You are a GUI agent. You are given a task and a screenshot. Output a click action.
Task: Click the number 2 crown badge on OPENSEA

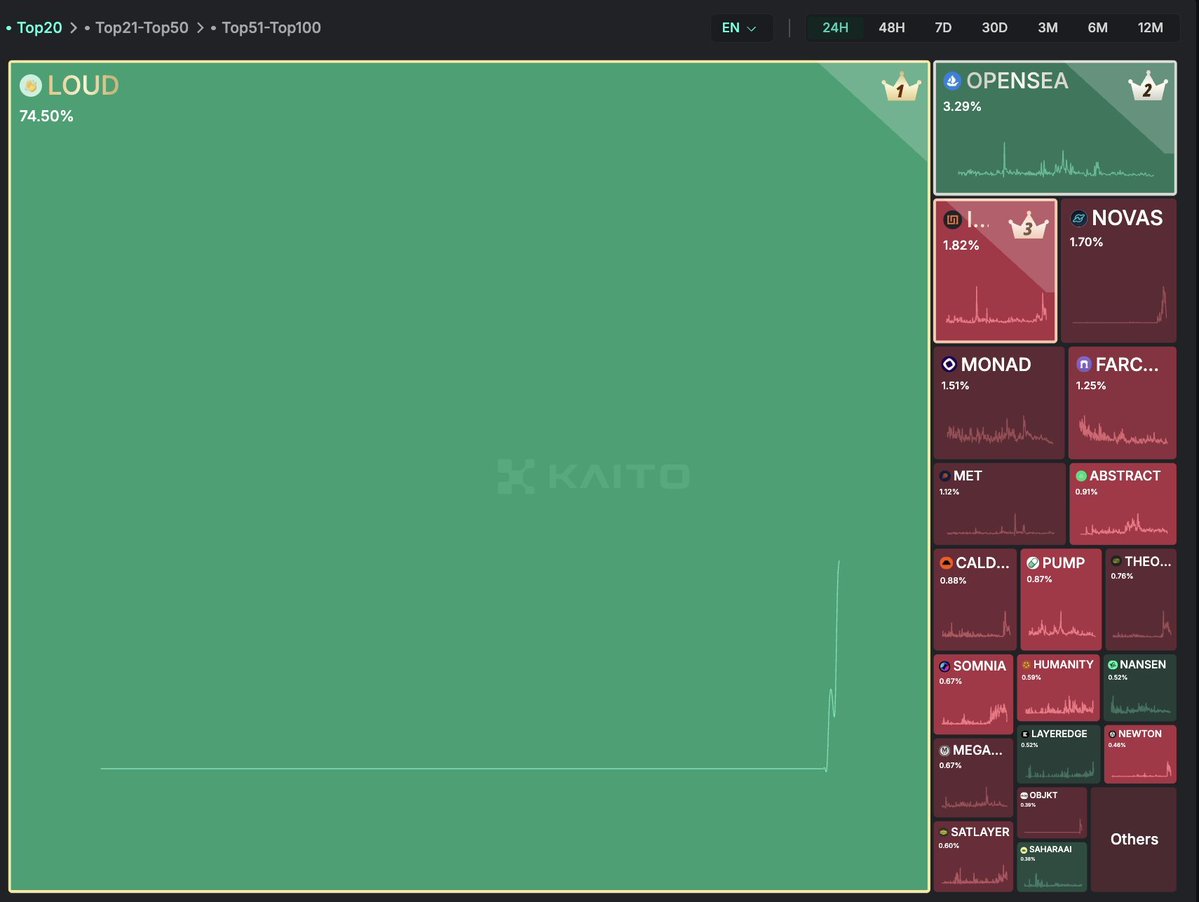1148,86
